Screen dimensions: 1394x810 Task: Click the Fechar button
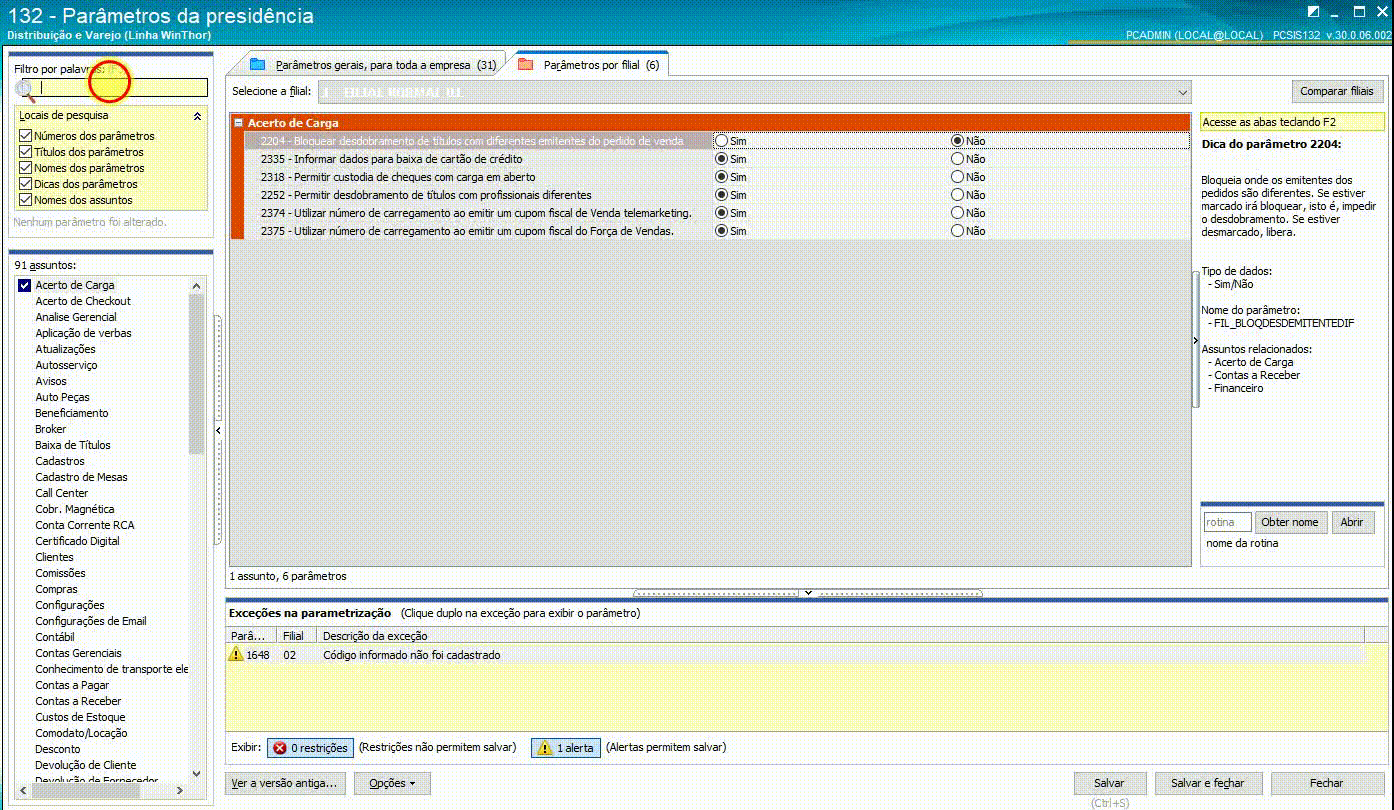(x=1327, y=783)
